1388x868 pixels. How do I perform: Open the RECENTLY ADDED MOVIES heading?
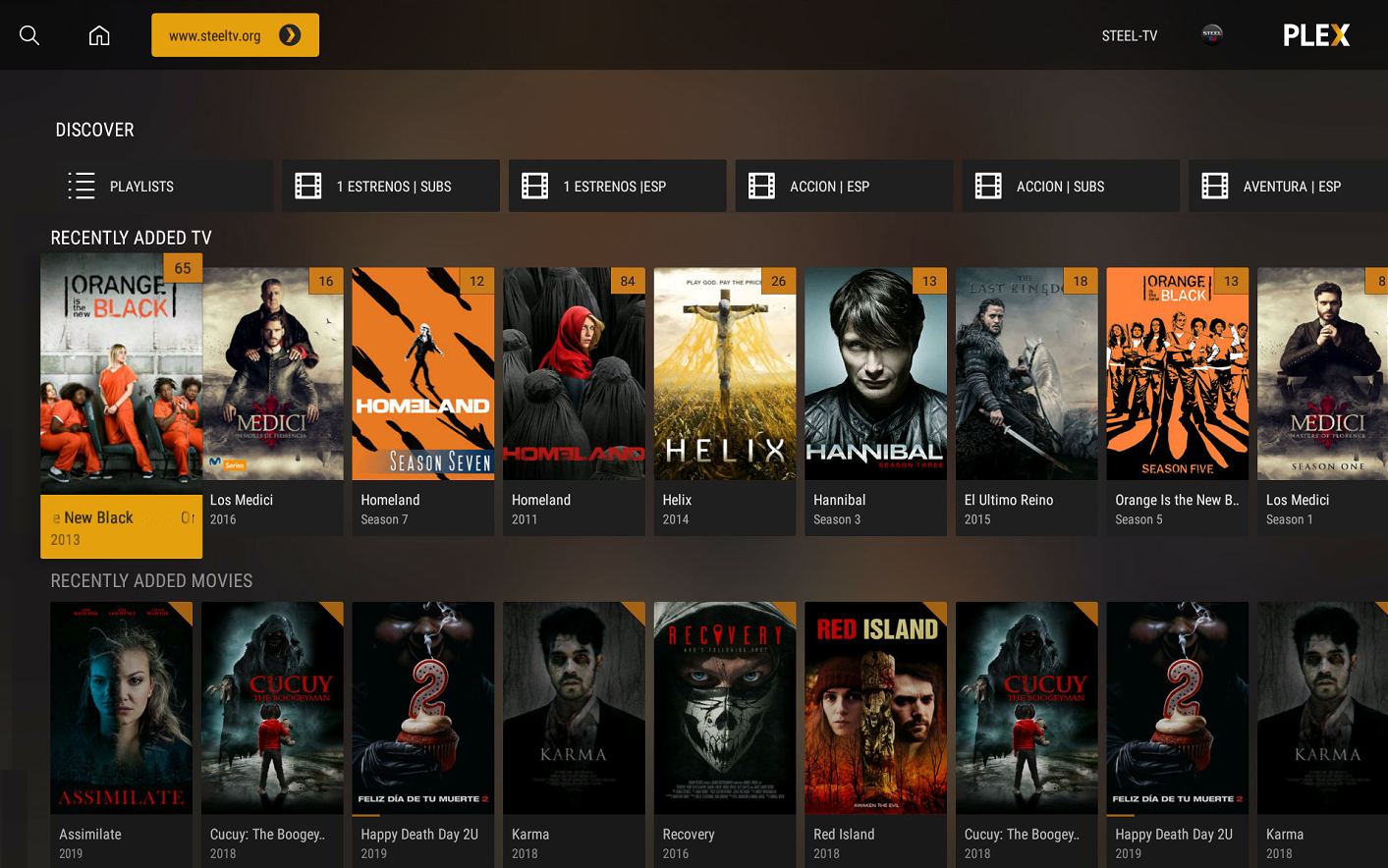click(151, 580)
